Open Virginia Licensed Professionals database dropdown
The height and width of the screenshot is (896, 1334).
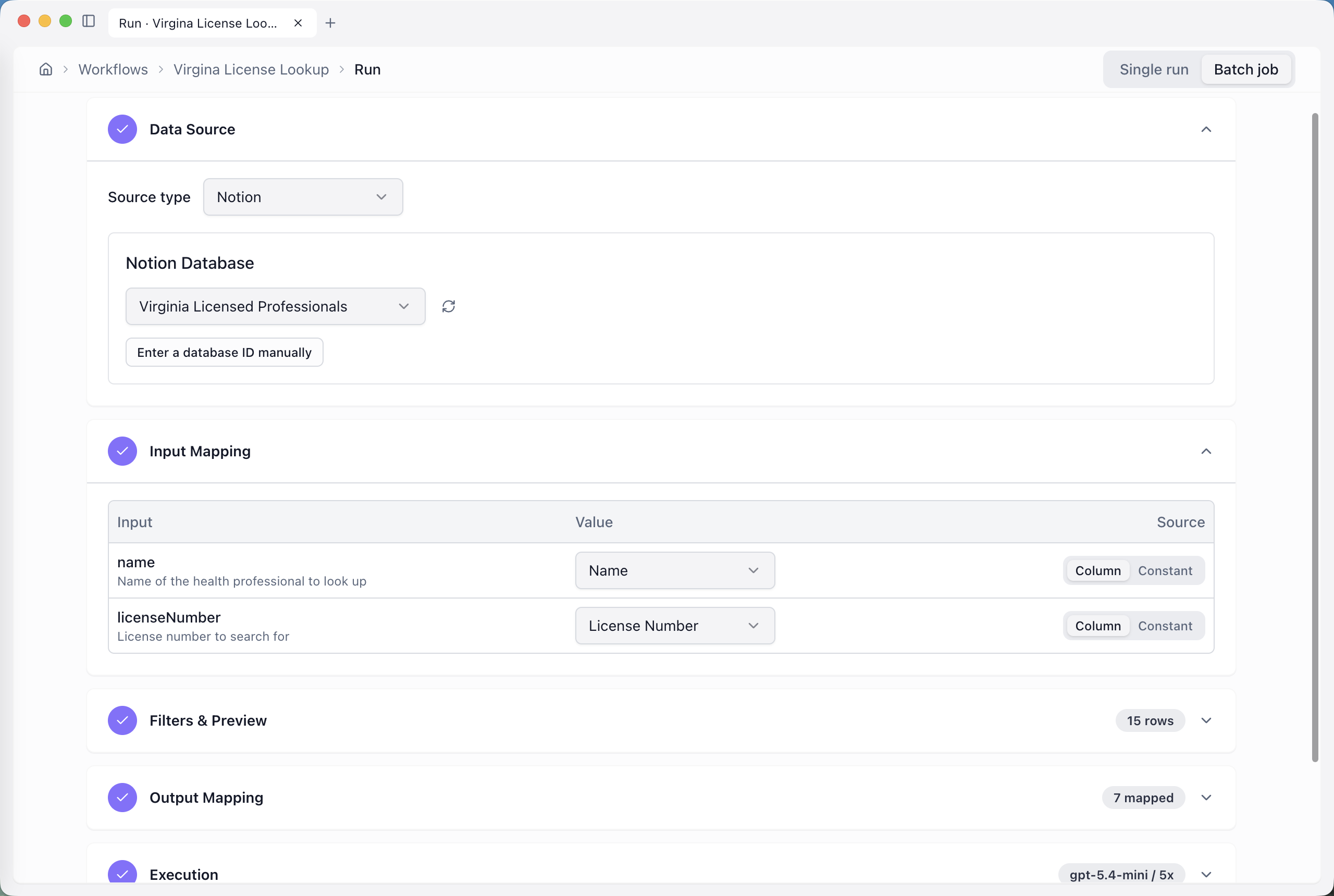pyautogui.click(x=275, y=306)
